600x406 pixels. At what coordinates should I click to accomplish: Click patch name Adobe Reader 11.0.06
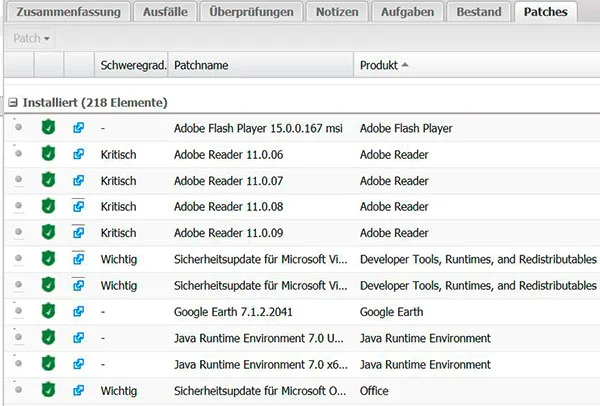[228, 155]
